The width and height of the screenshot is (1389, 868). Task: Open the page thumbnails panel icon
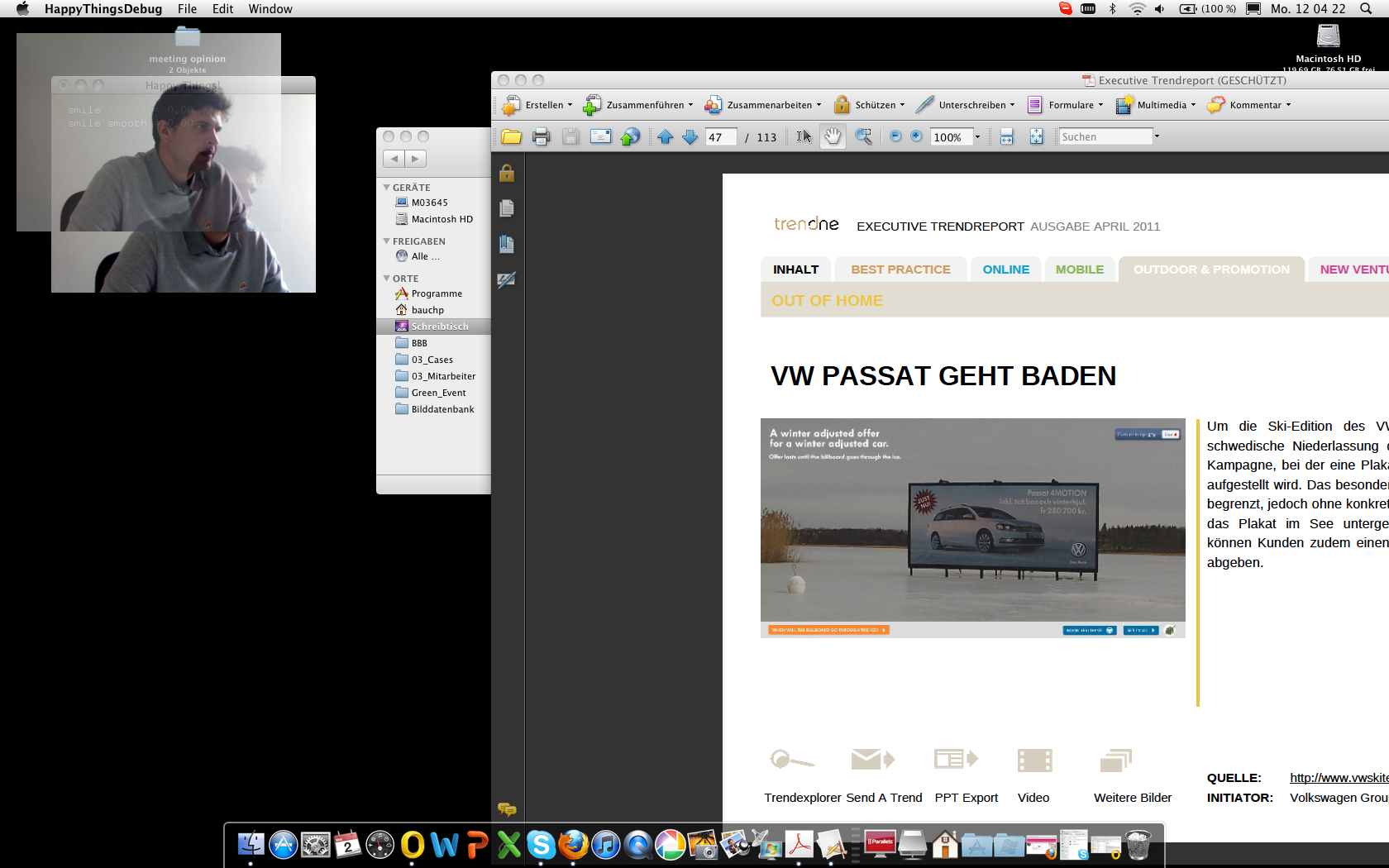(507, 208)
